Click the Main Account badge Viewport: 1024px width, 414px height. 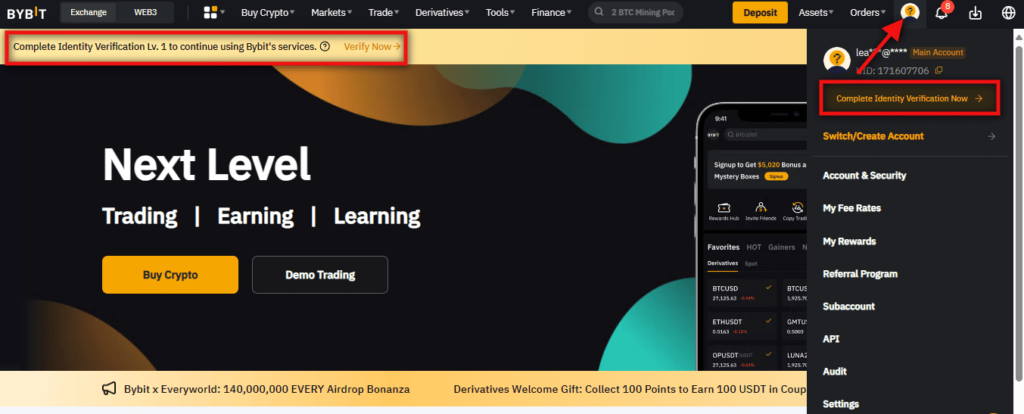[938, 52]
